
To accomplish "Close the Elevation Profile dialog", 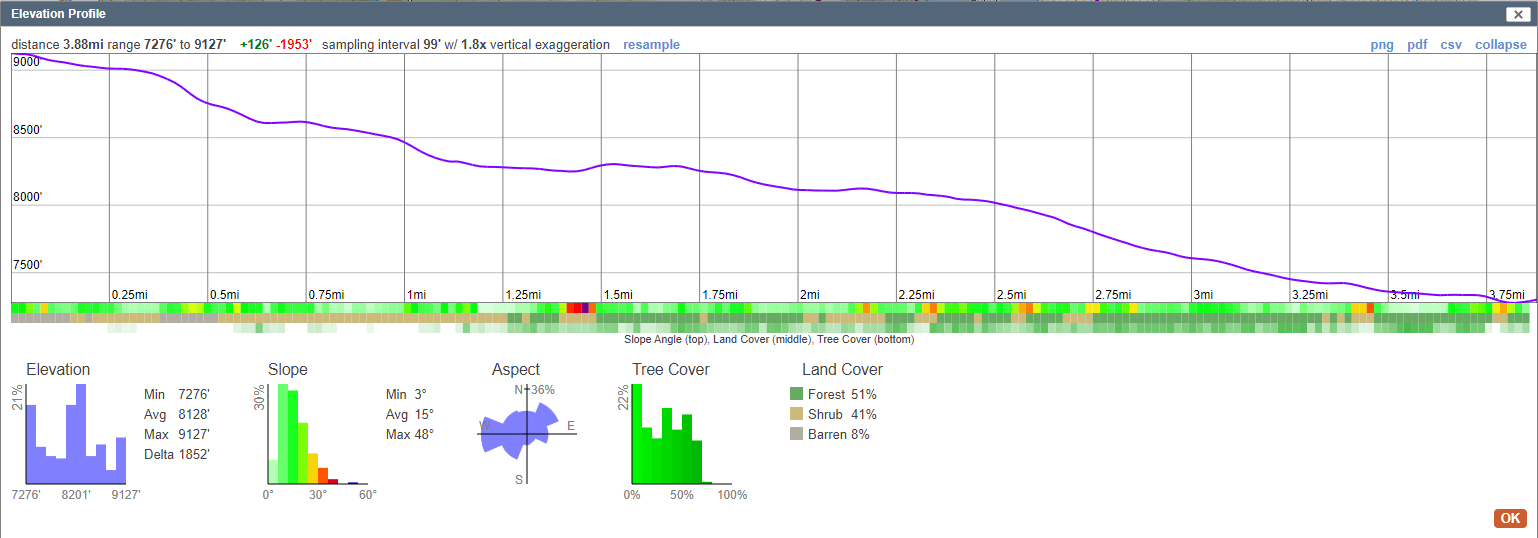I will [x=1516, y=14].
